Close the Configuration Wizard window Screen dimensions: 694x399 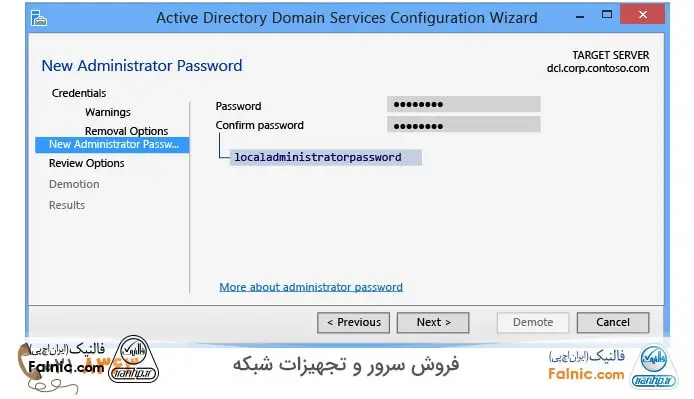coord(643,15)
